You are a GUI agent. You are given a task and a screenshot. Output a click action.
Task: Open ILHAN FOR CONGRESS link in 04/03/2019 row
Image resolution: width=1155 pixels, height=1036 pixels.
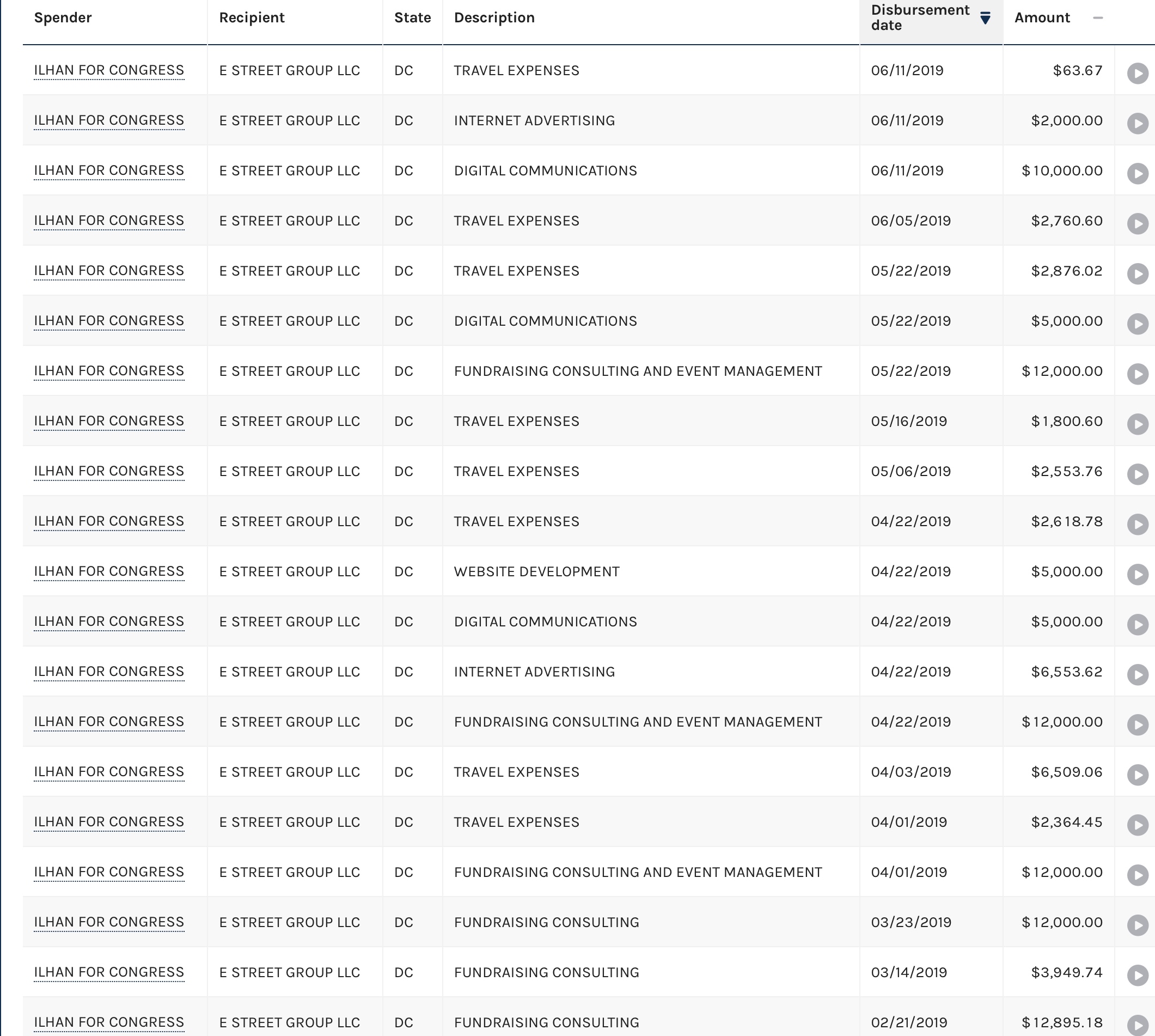pyautogui.click(x=109, y=772)
